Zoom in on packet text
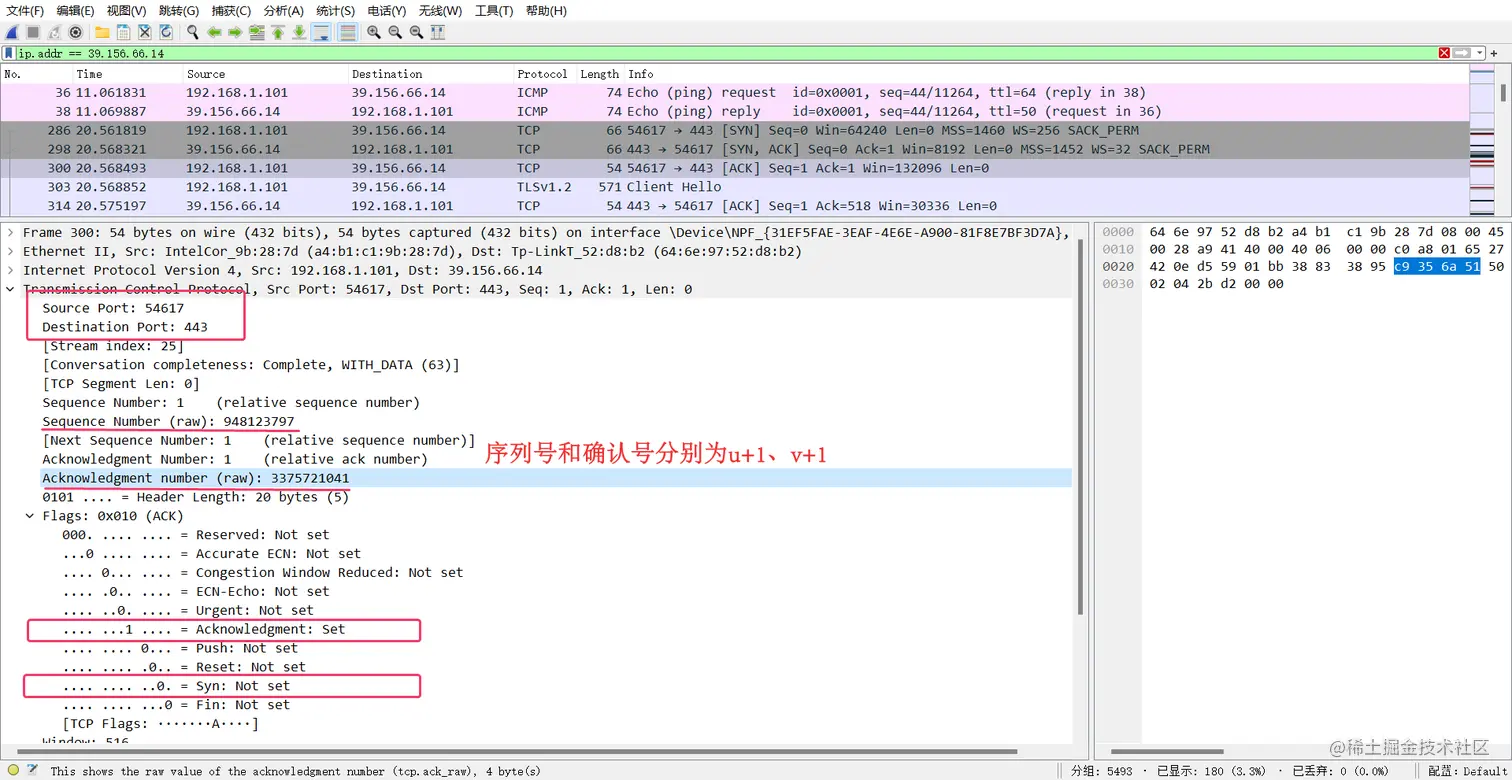The height and width of the screenshot is (780, 1512). click(373, 32)
